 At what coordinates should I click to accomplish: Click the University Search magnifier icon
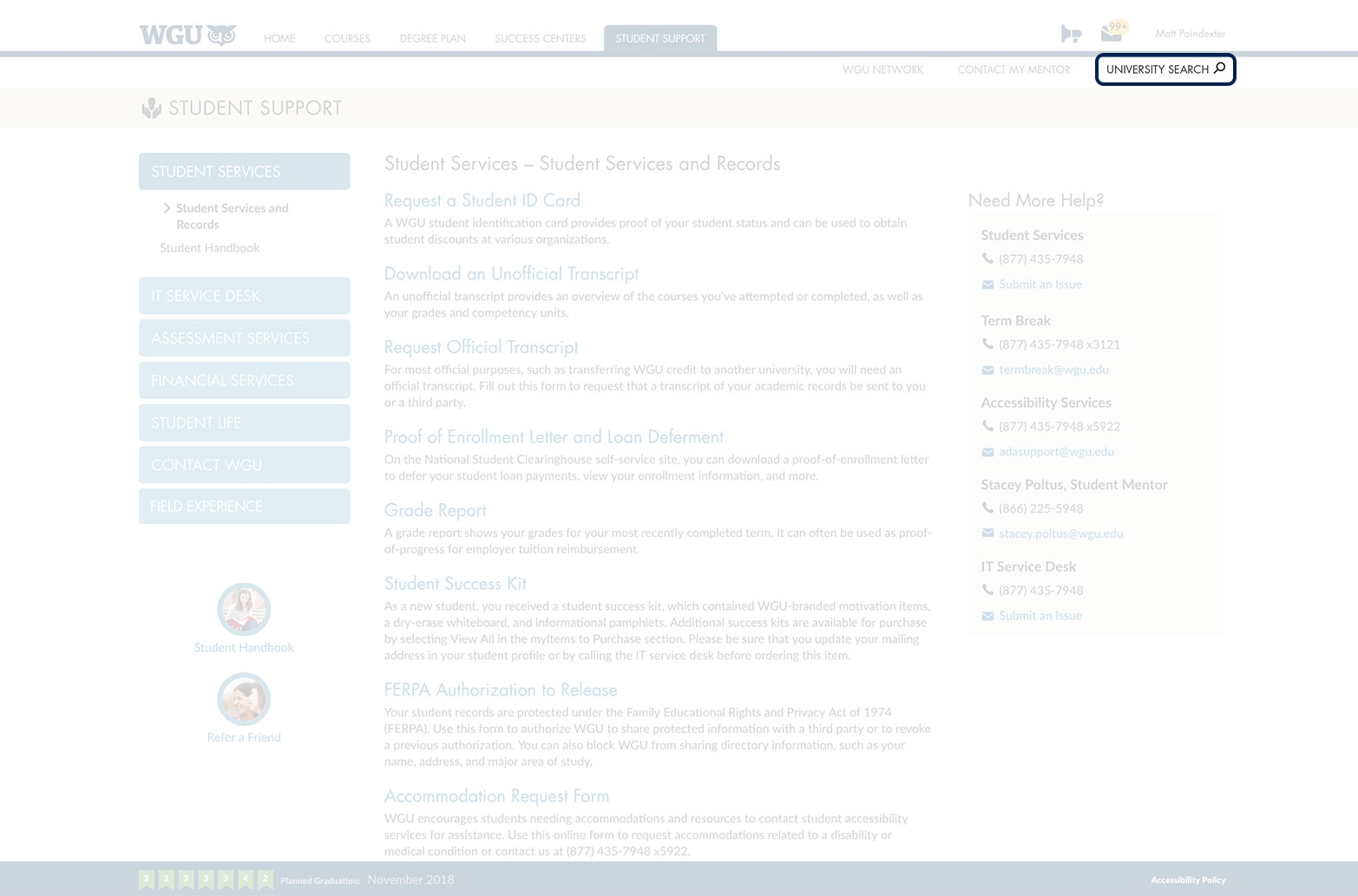(1219, 69)
